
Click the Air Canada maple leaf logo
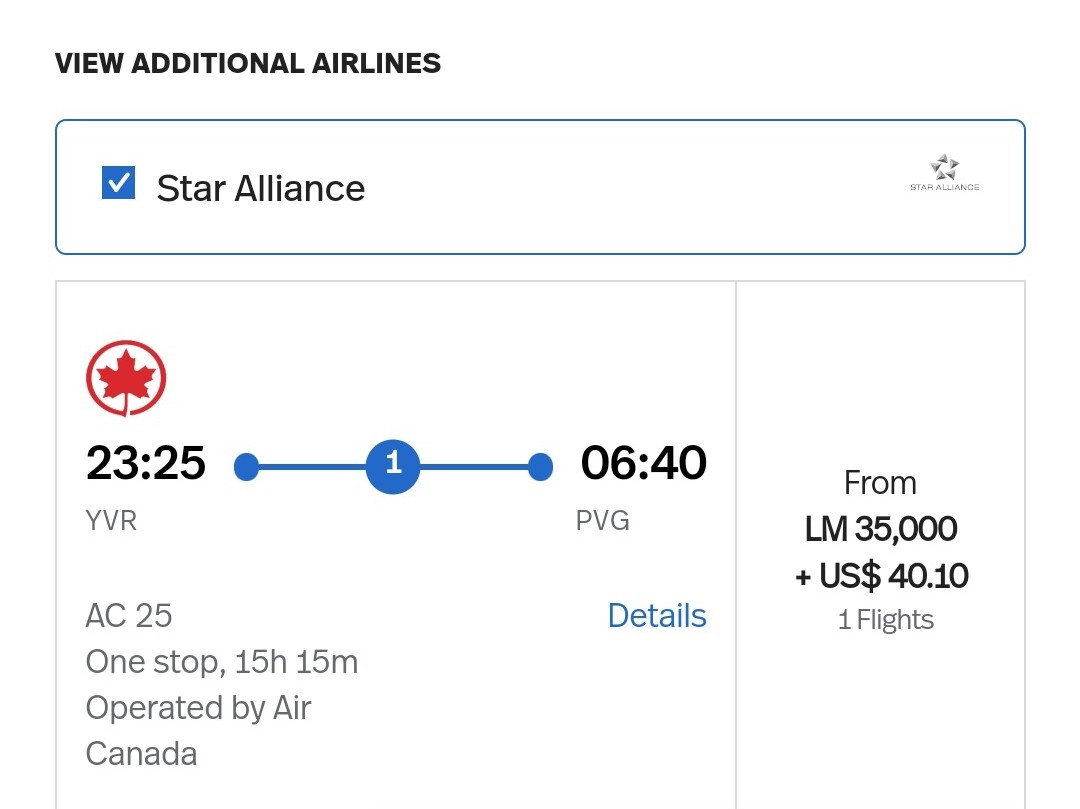click(x=126, y=379)
